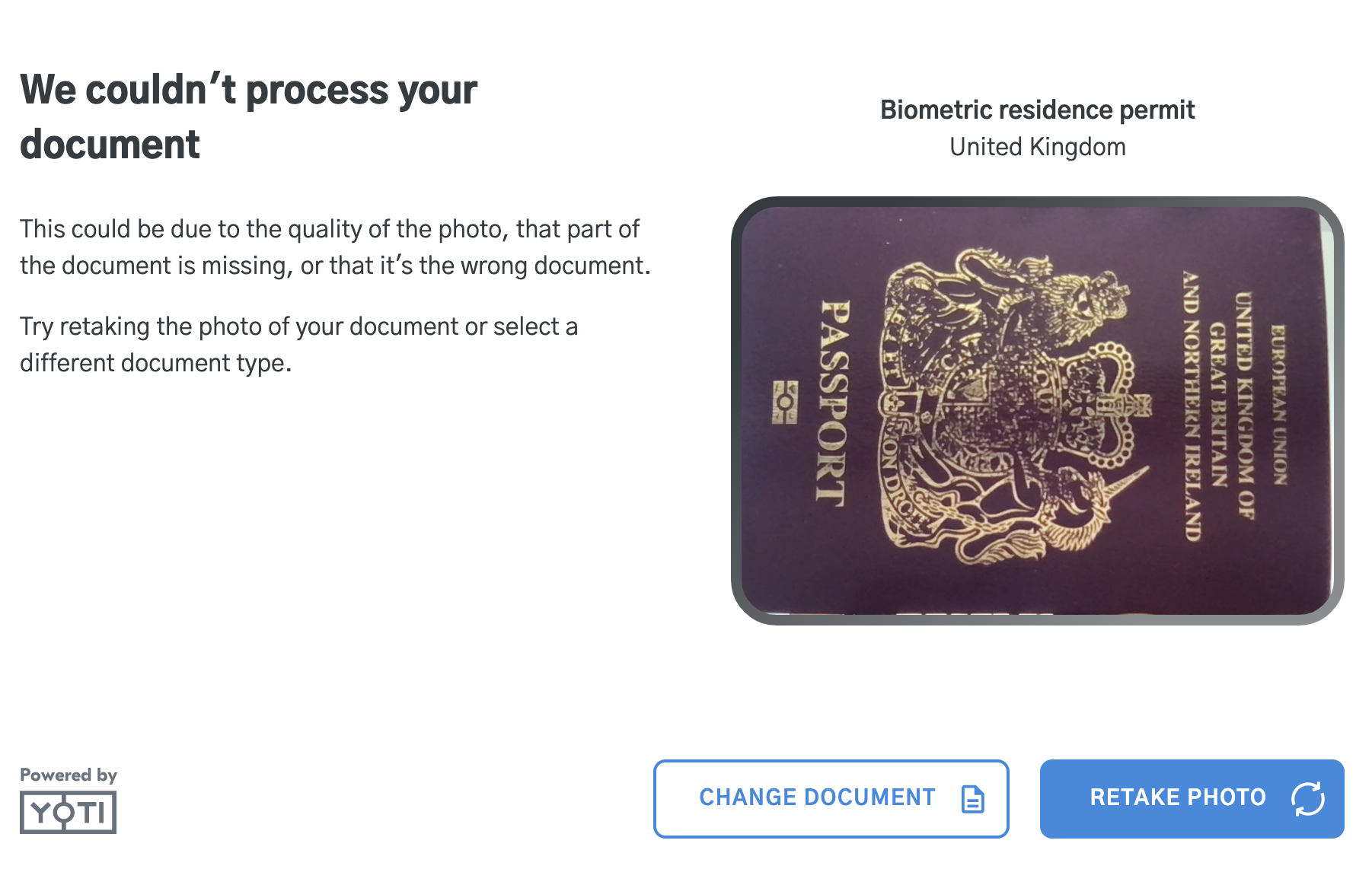Viewport: 1372px width, 869px height.
Task: Click the 'Try retaking the photo' paragraph
Action: (298, 345)
